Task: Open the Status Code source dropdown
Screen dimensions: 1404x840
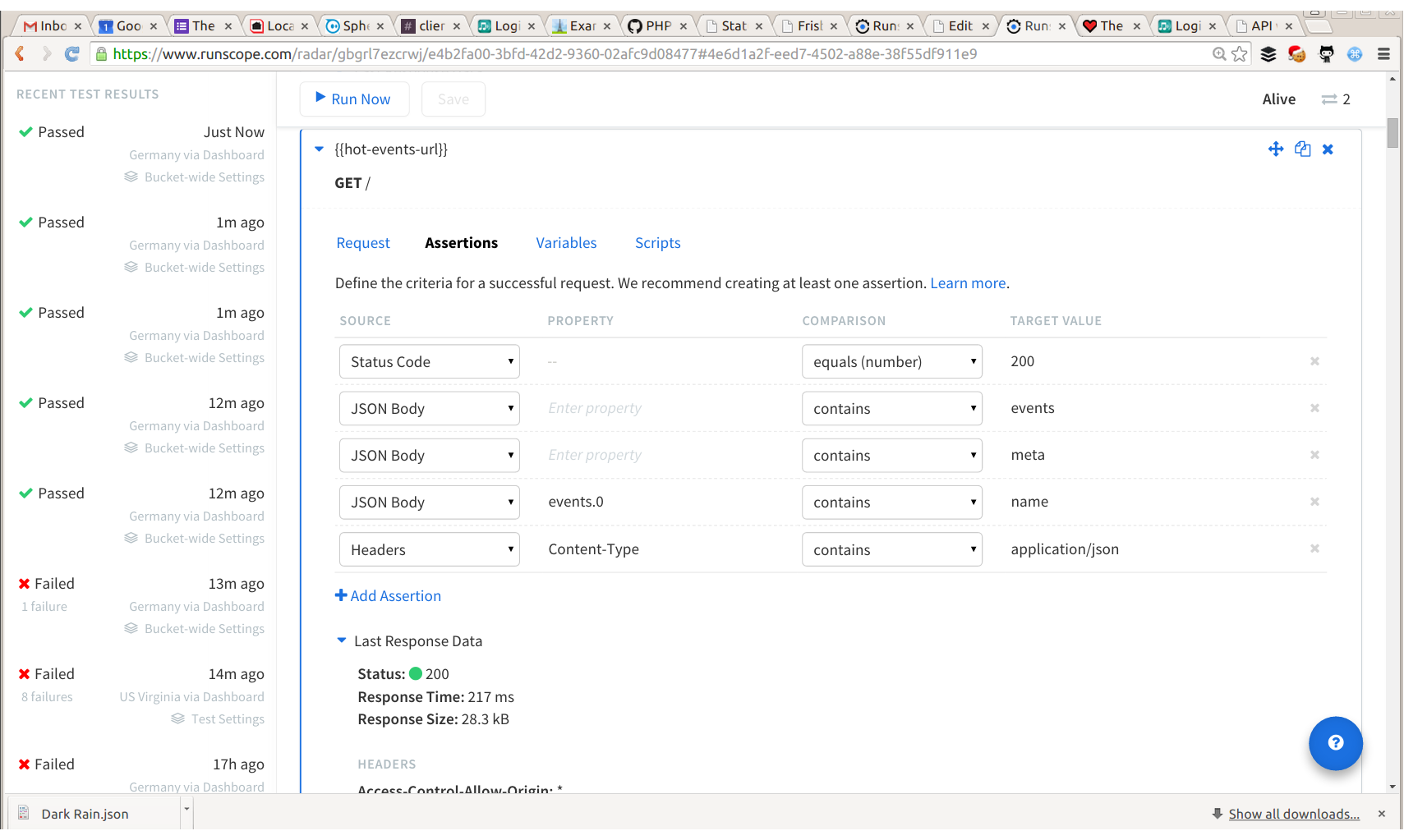Action: pyautogui.click(x=430, y=361)
